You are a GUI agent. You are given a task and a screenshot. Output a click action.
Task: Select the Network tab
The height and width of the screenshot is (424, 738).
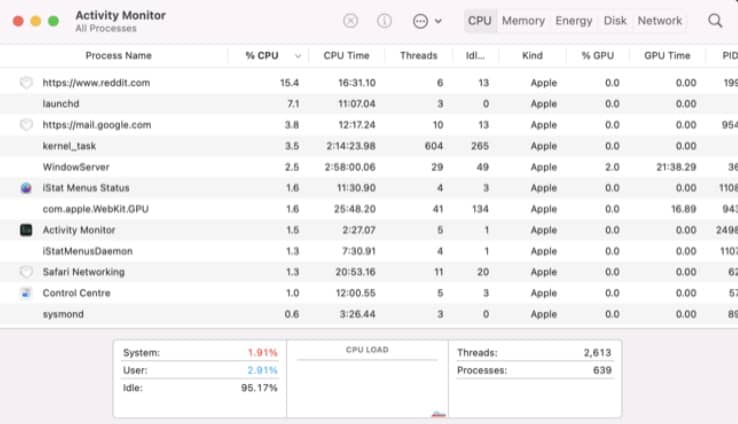pyautogui.click(x=660, y=21)
